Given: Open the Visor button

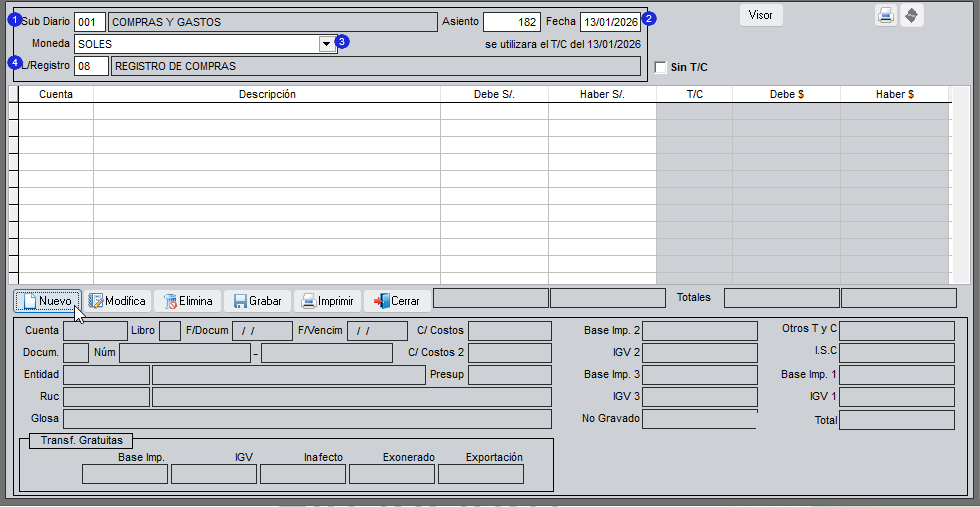Looking at the screenshot, I should [x=761, y=15].
